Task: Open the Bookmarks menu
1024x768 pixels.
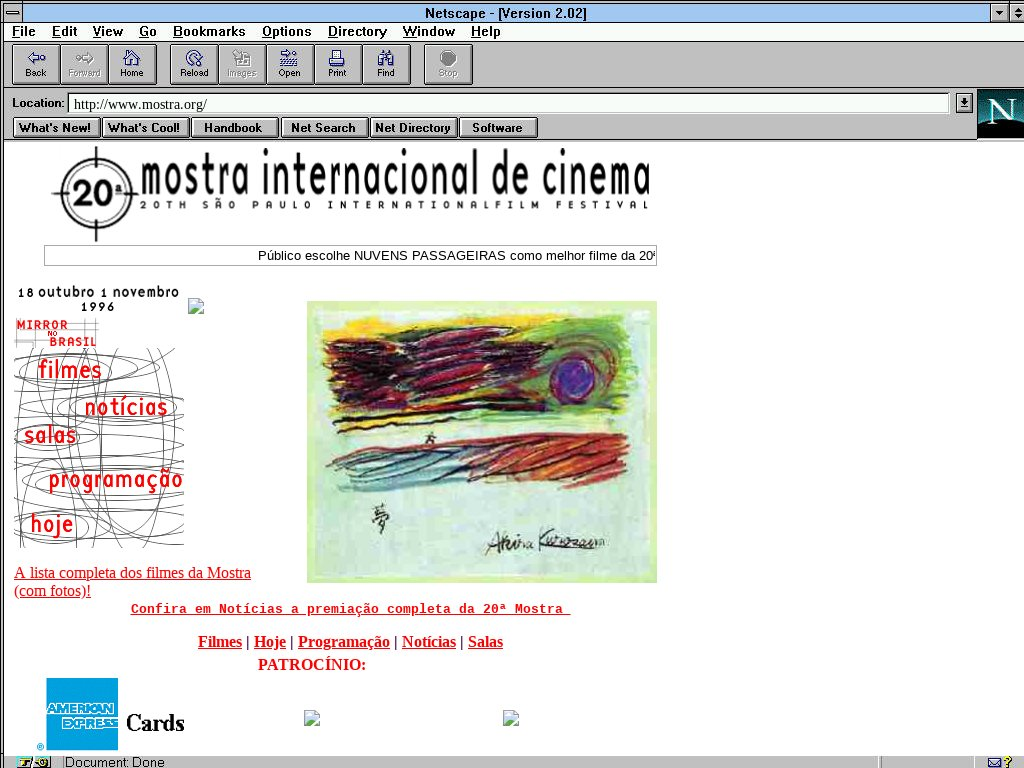Action: coord(209,31)
